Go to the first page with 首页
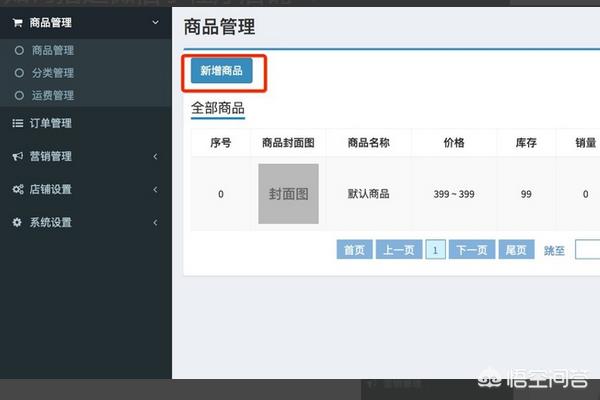Screen dimensions: 600x400 tap(353, 251)
